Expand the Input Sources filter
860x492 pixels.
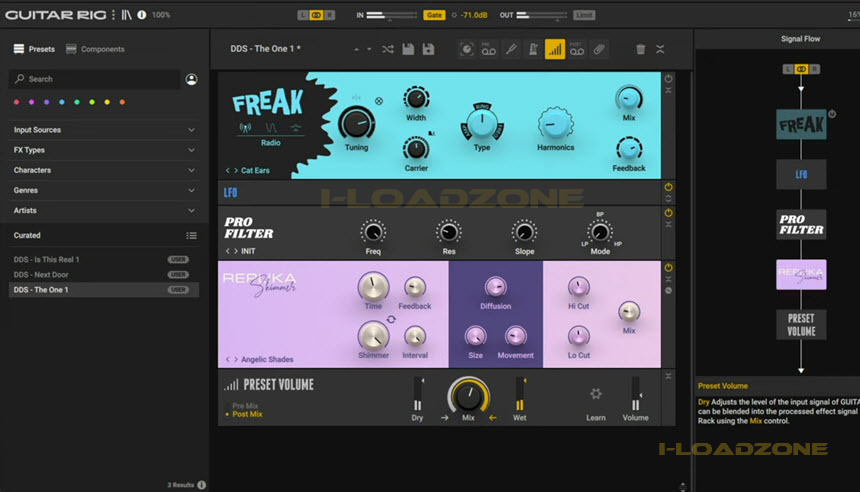tap(104, 130)
